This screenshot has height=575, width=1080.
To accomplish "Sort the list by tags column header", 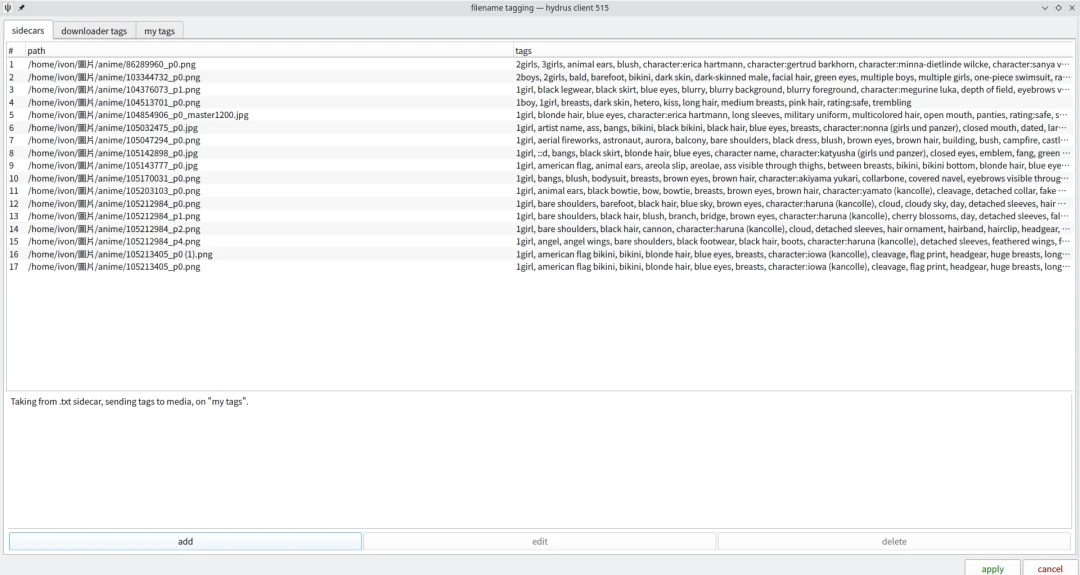I will (790, 50).
